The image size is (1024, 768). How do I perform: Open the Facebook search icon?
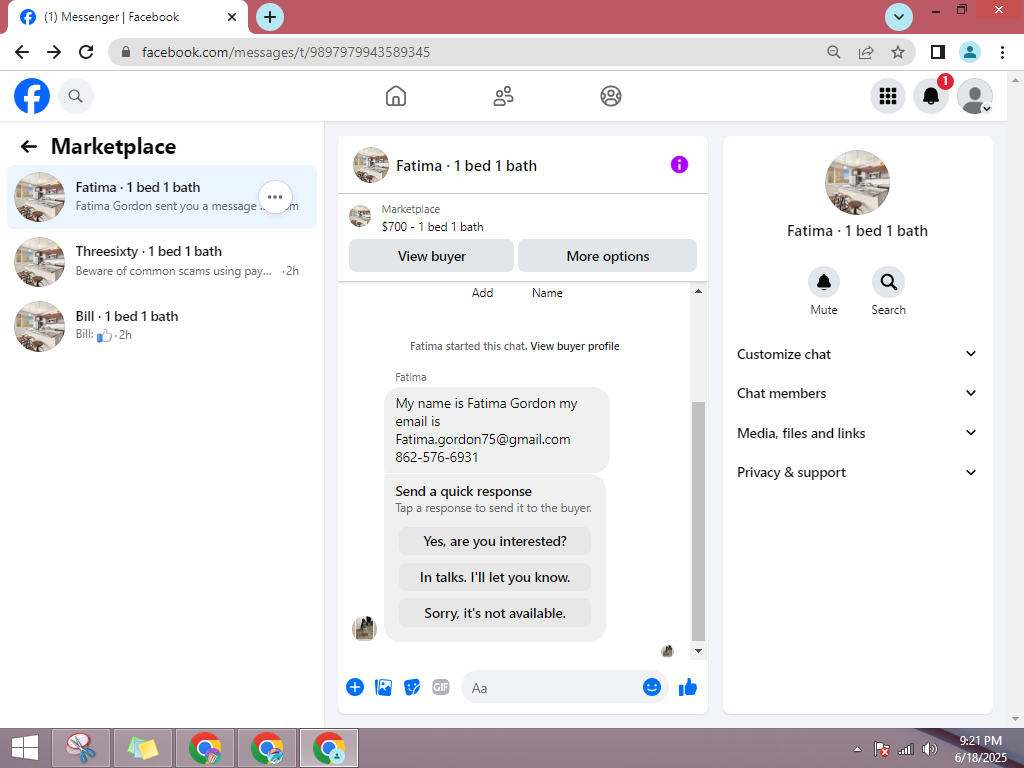[76, 96]
